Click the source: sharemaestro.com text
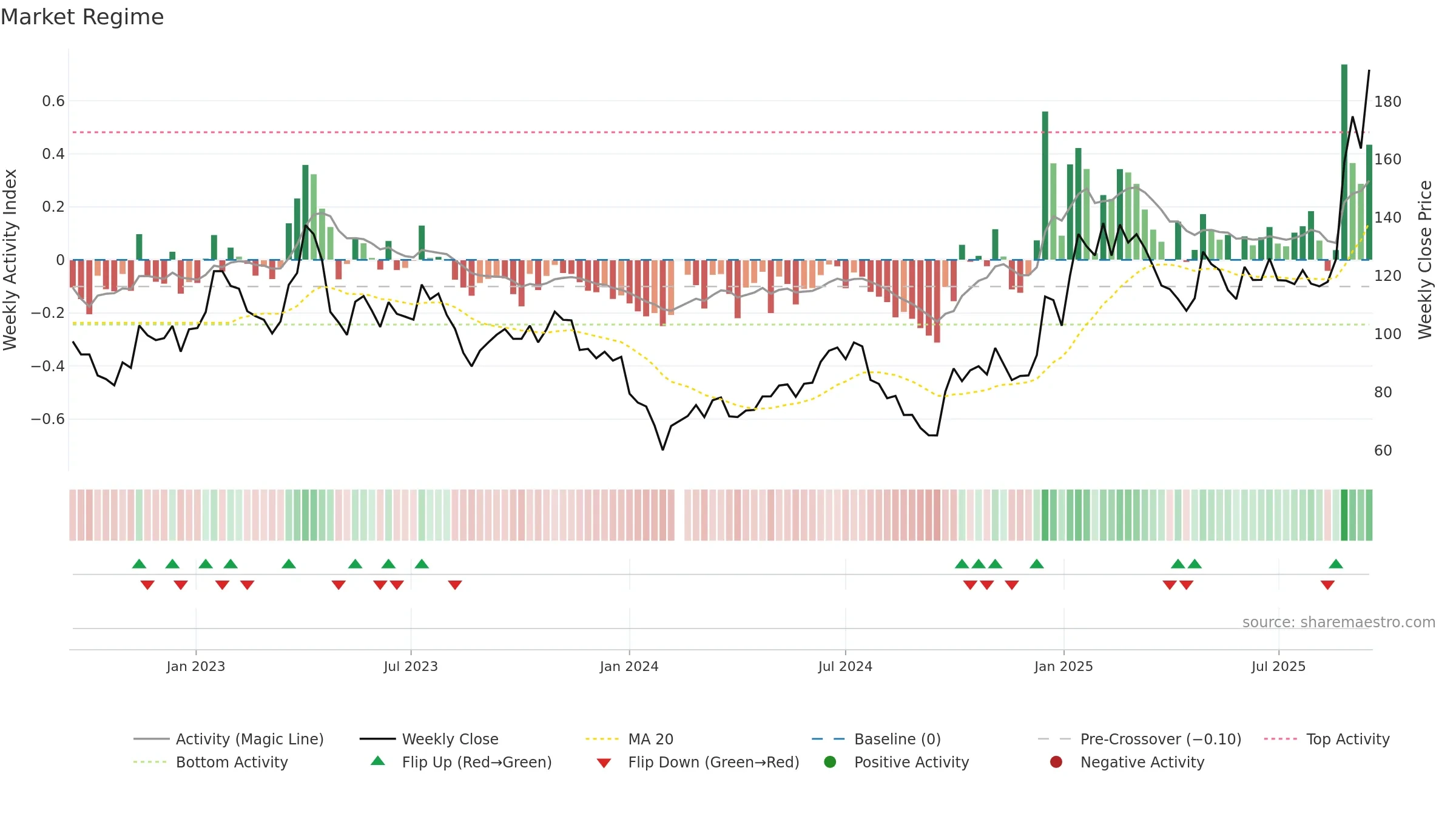The width and height of the screenshot is (1456, 819). (x=1339, y=622)
